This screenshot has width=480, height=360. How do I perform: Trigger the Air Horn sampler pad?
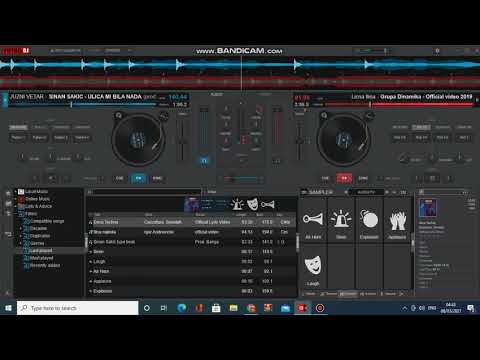(x=313, y=220)
